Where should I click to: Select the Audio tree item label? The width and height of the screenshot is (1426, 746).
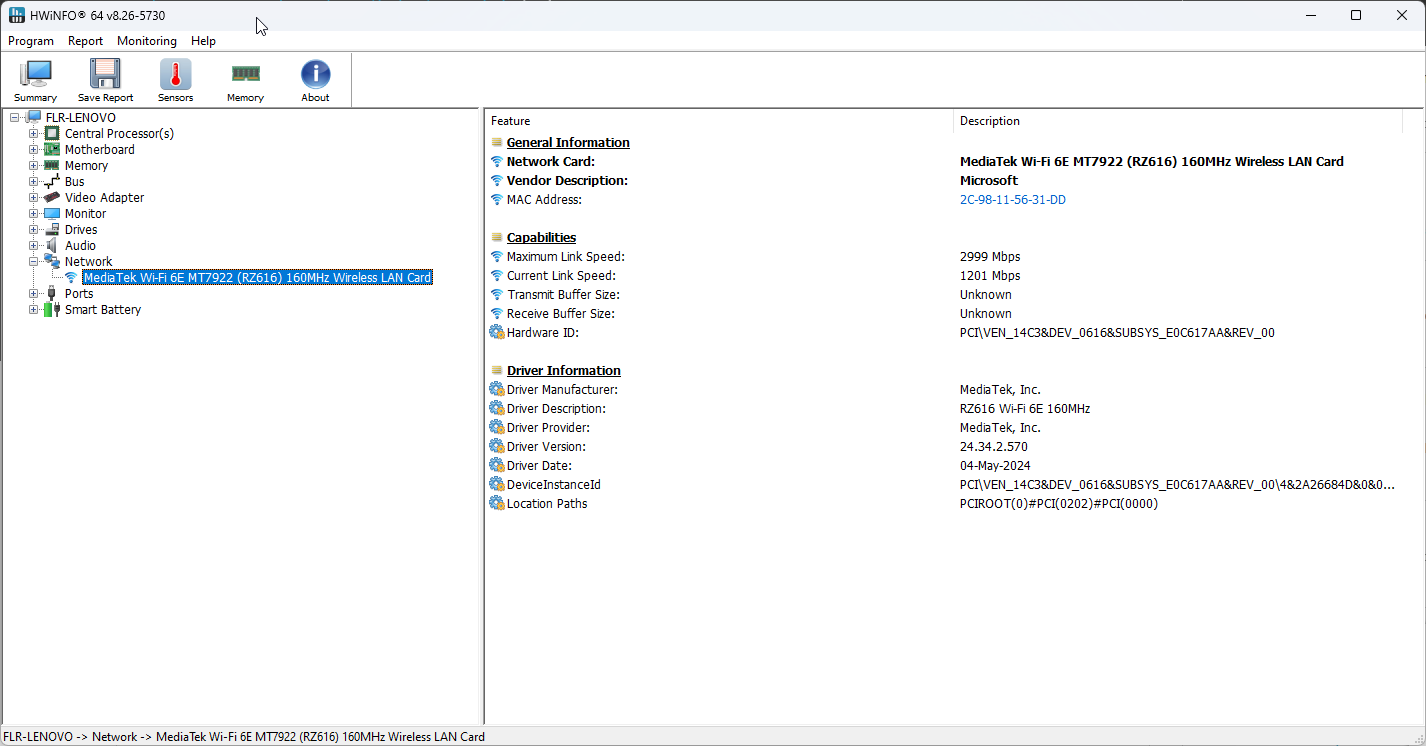point(81,246)
